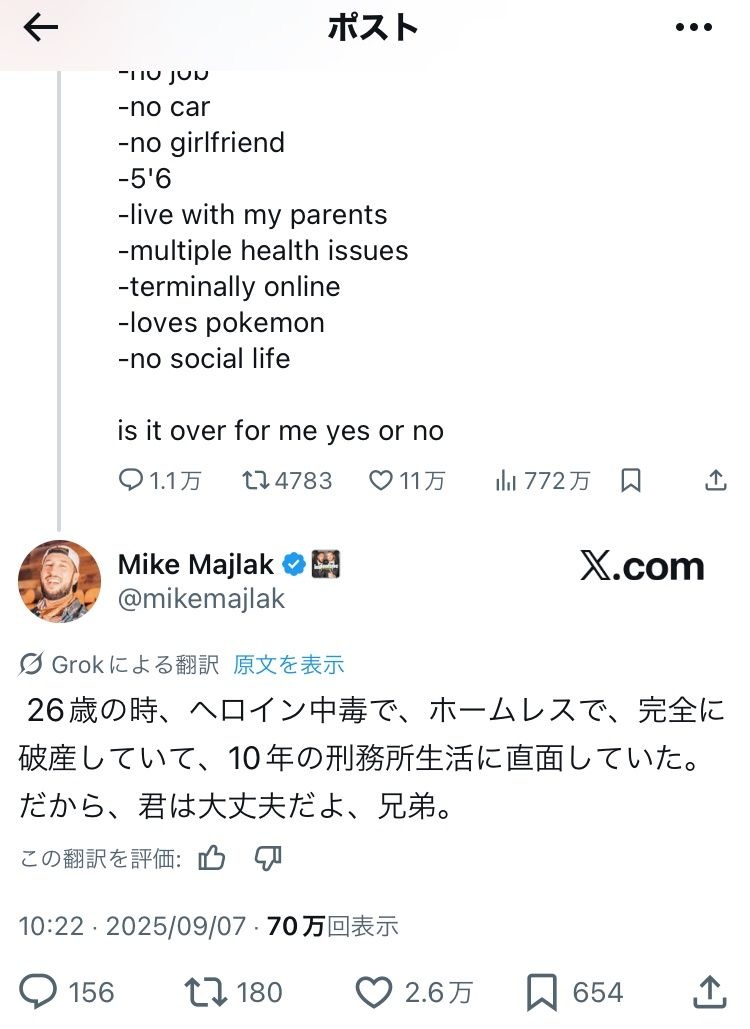The height and width of the screenshot is (1029, 750).
Task: Tap the blue verified badge
Action: (x=293, y=565)
